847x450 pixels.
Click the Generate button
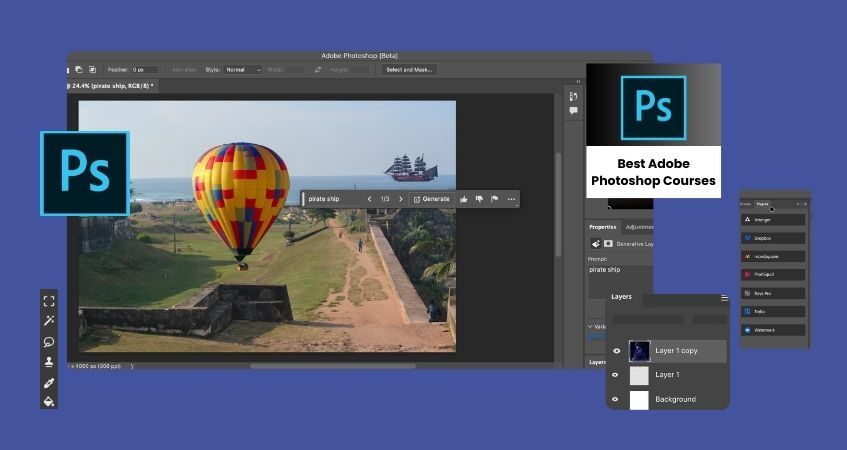pyautogui.click(x=432, y=199)
